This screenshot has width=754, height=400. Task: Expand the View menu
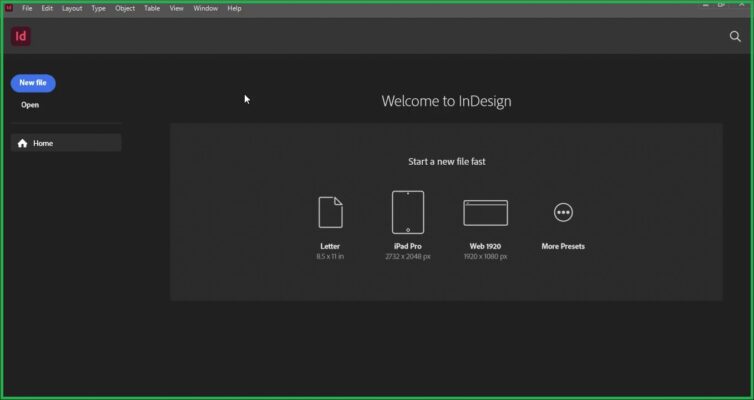click(176, 8)
